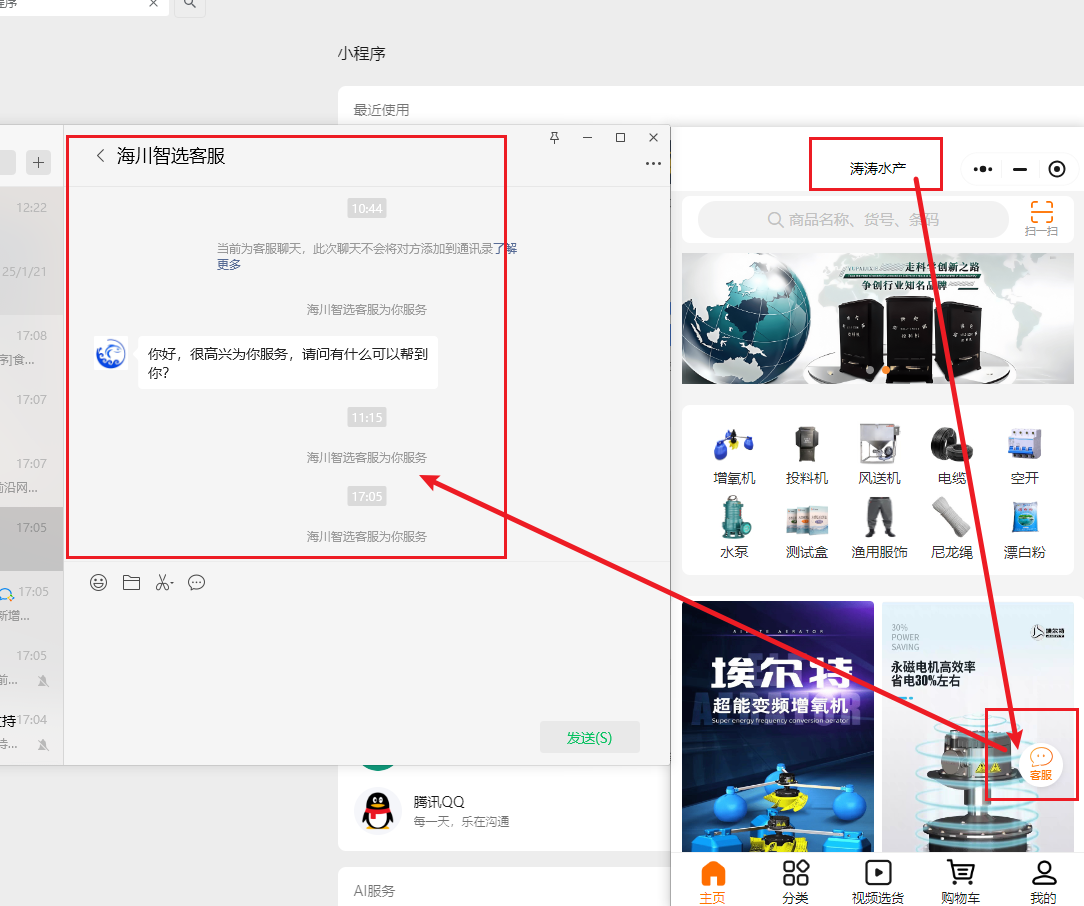
Task: Switch to 主页 tab
Action: (713, 883)
